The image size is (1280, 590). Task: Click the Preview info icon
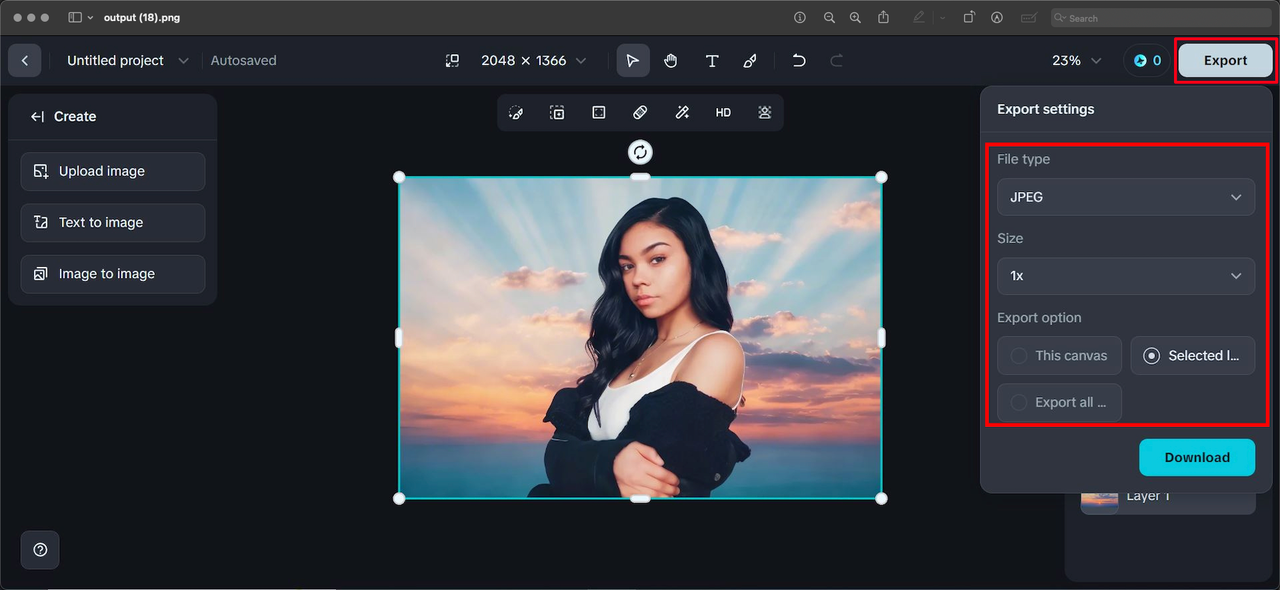click(x=800, y=18)
